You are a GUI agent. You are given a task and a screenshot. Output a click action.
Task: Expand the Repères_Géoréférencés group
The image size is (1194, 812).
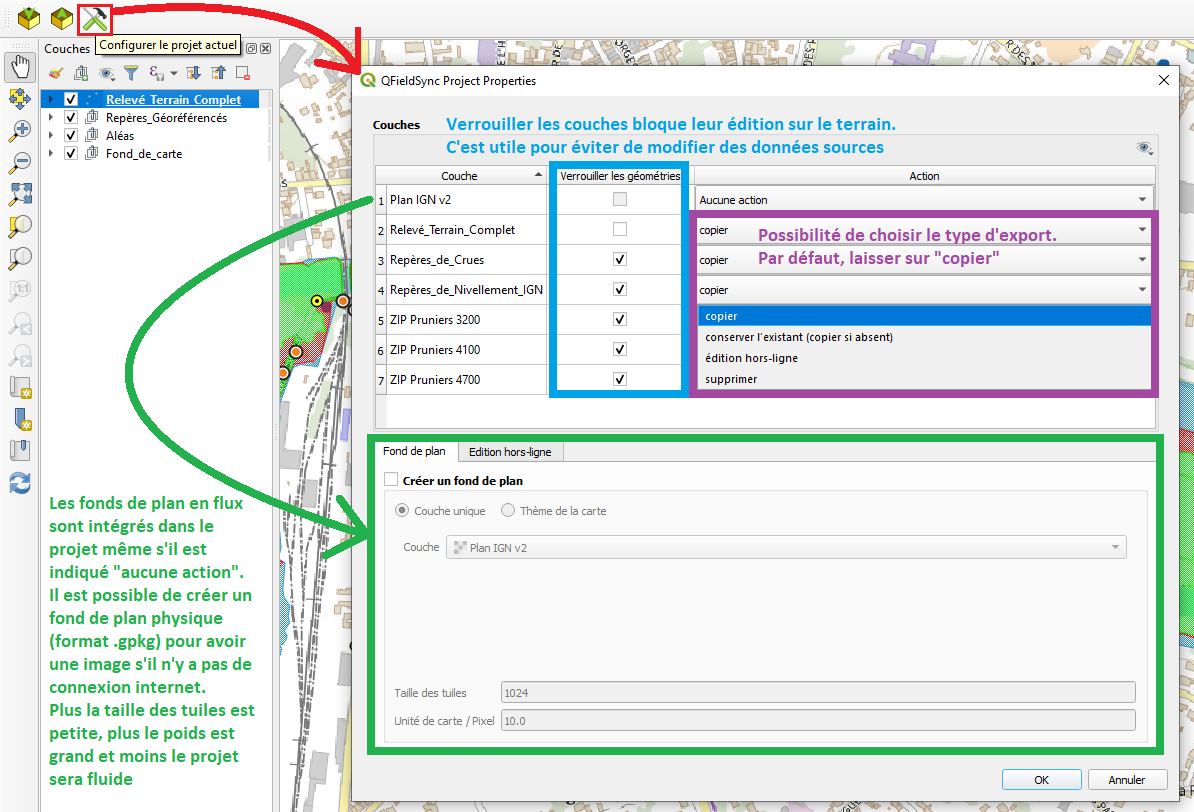[x=50, y=117]
